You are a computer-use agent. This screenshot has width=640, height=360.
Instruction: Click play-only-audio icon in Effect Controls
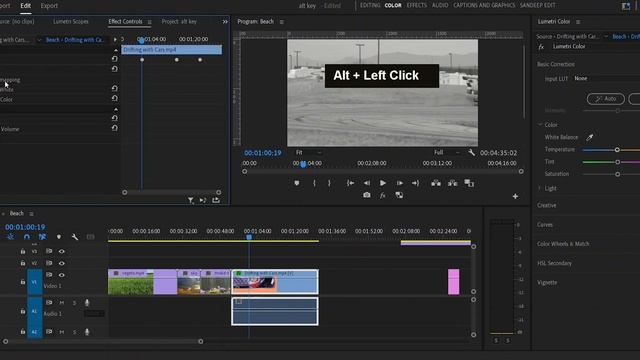coord(203,200)
